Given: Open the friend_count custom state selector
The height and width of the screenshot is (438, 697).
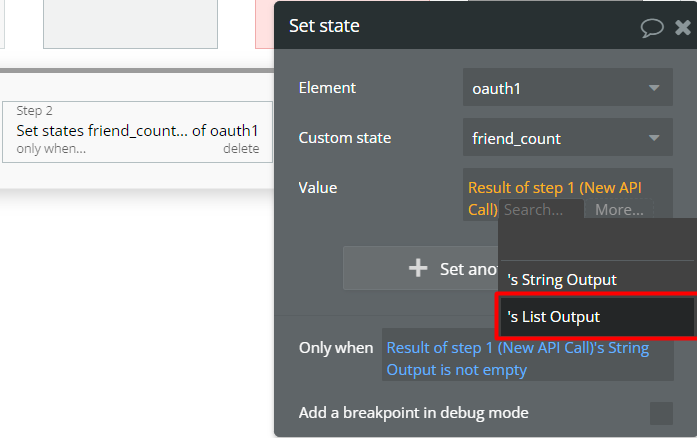Looking at the screenshot, I should [x=568, y=137].
